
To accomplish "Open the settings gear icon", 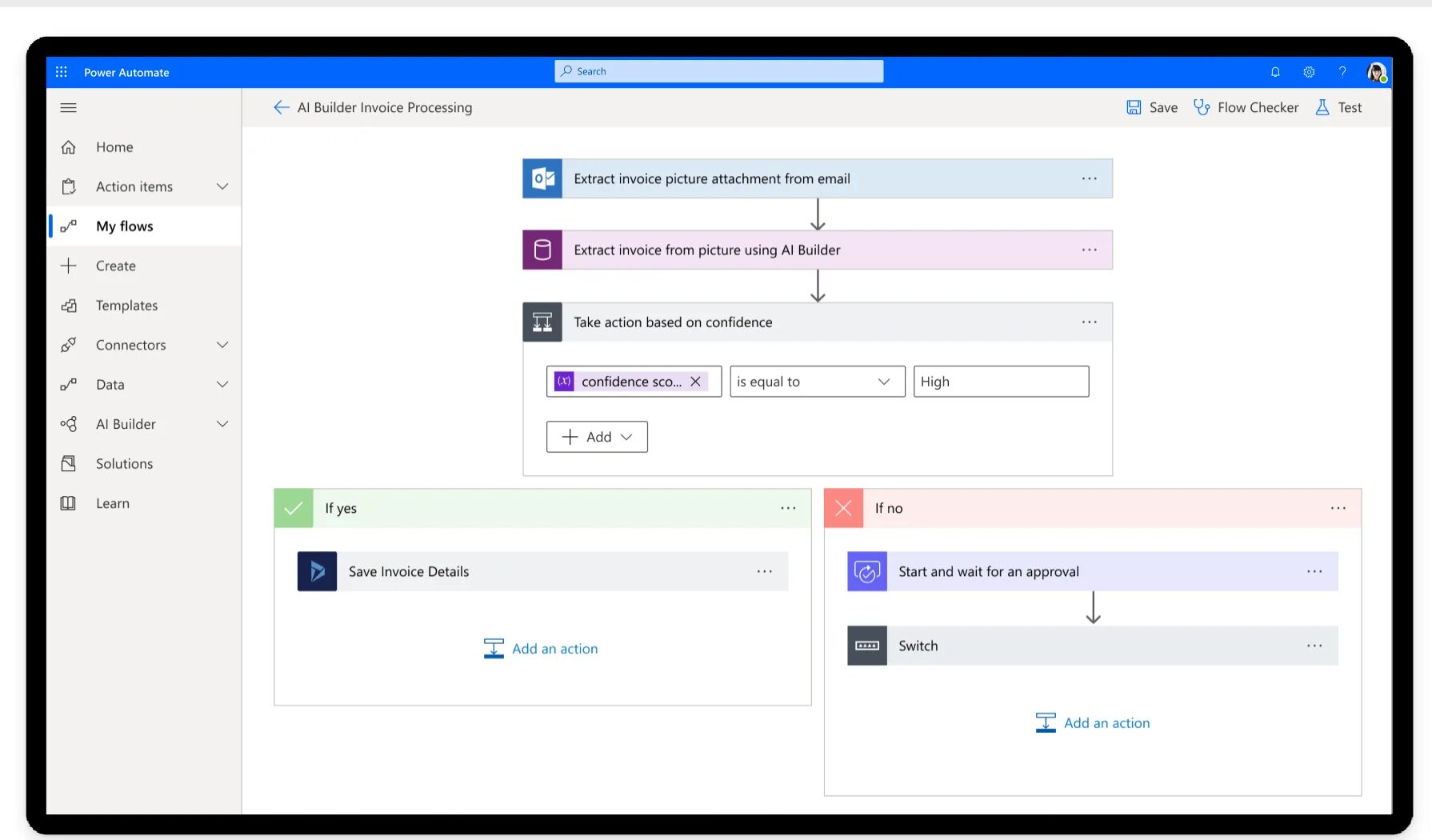I will pyautogui.click(x=1309, y=72).
